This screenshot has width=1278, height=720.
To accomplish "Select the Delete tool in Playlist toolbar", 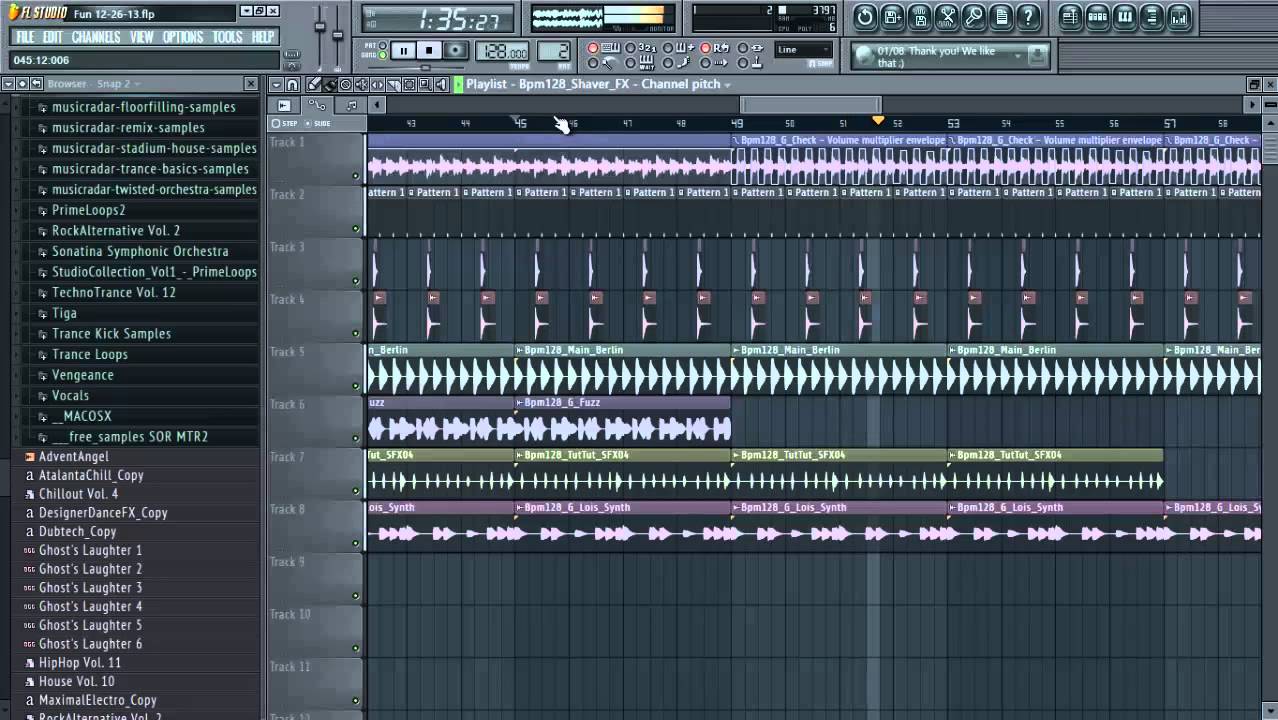I will pyautogui.click(x=345, y=84).
